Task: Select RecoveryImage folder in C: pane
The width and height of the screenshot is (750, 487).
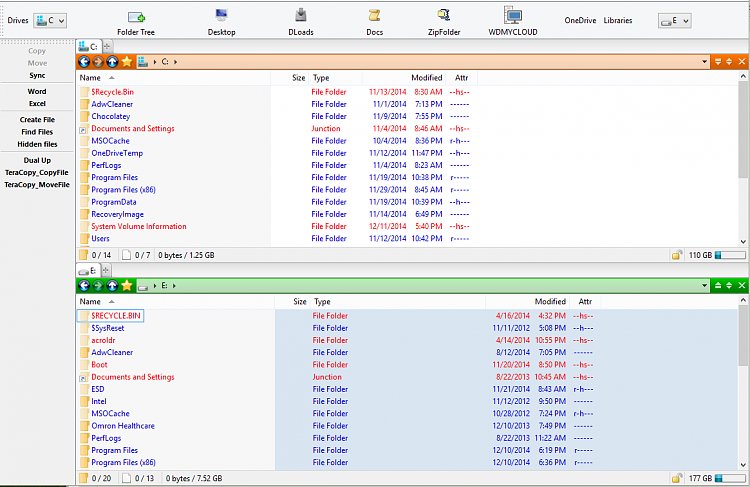Action: click(x=117, y=214)
